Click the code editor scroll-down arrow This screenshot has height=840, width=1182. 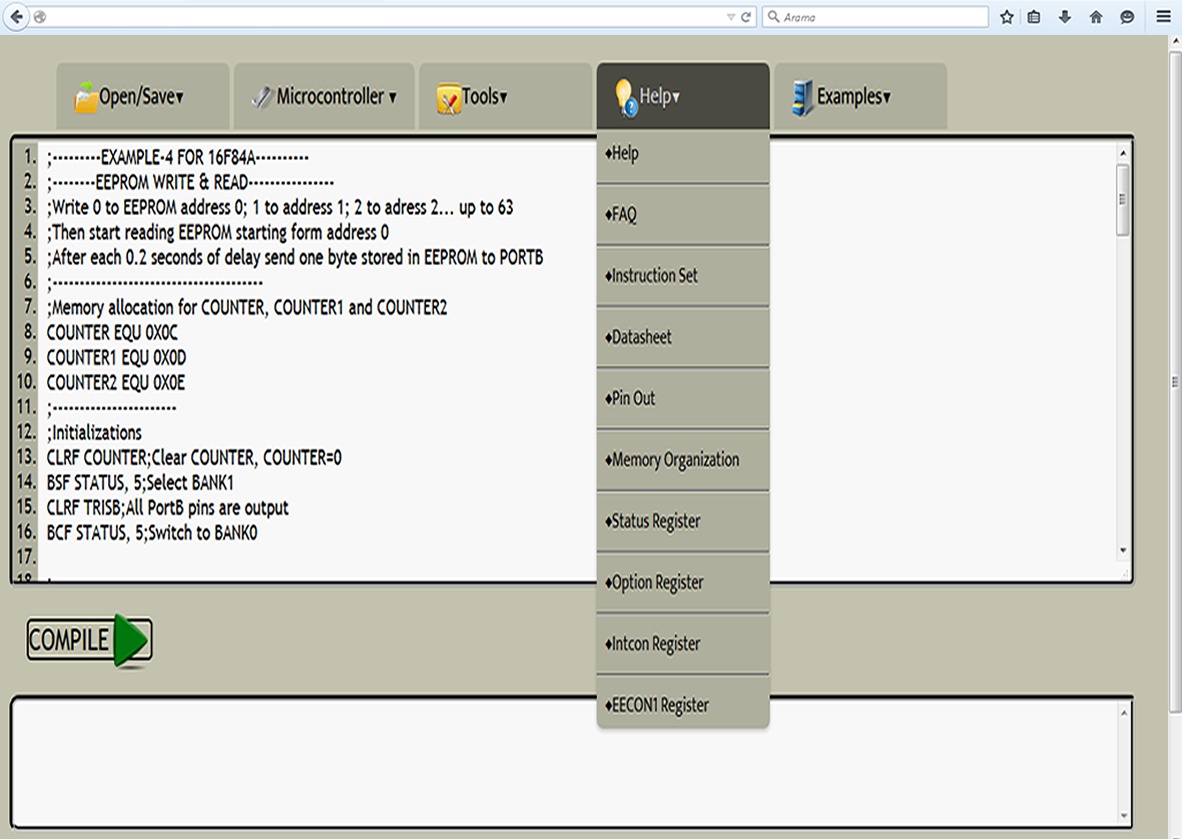pos(1123,550)
